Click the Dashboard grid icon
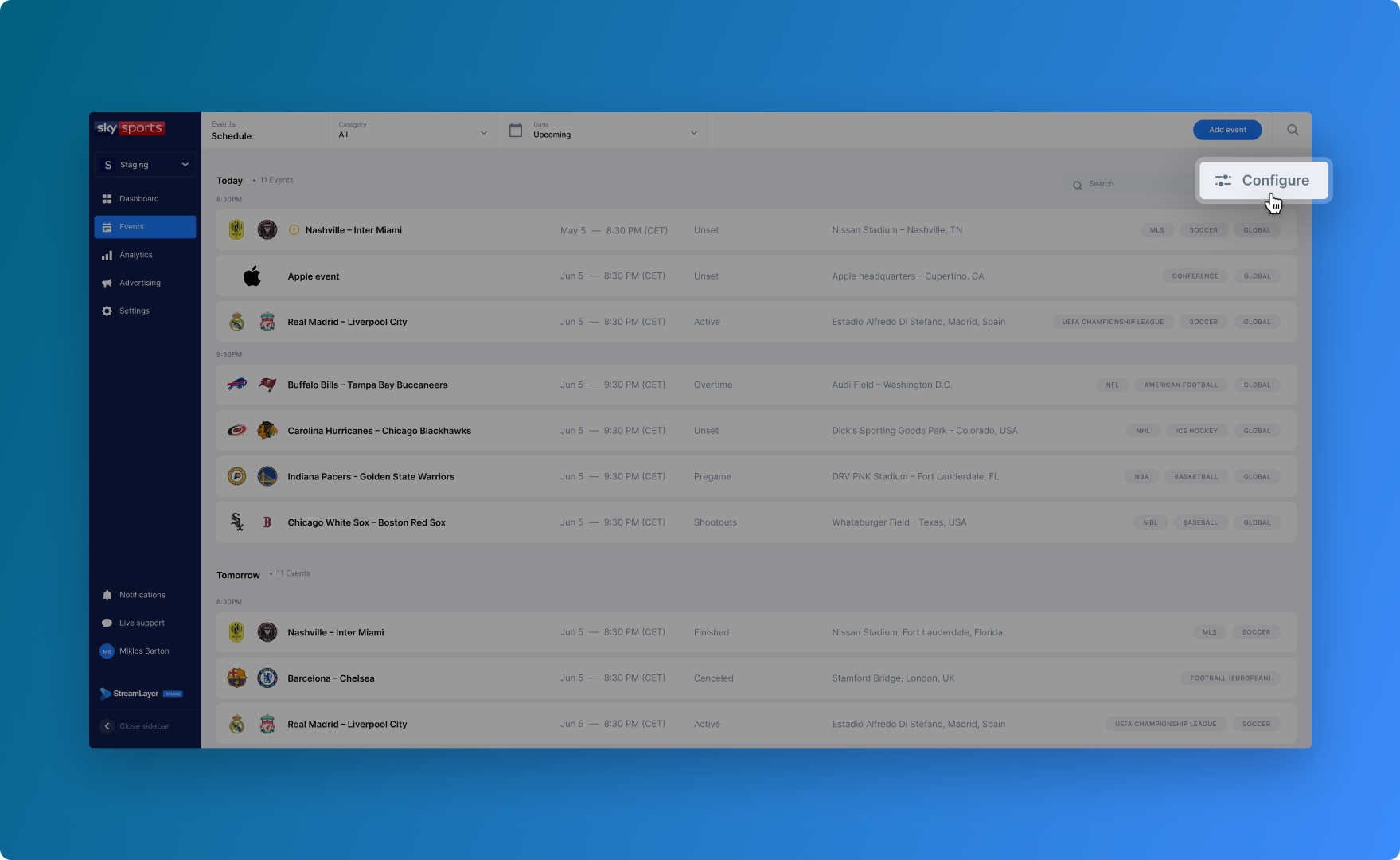The image size is (1400, 860). coord(107,199)
